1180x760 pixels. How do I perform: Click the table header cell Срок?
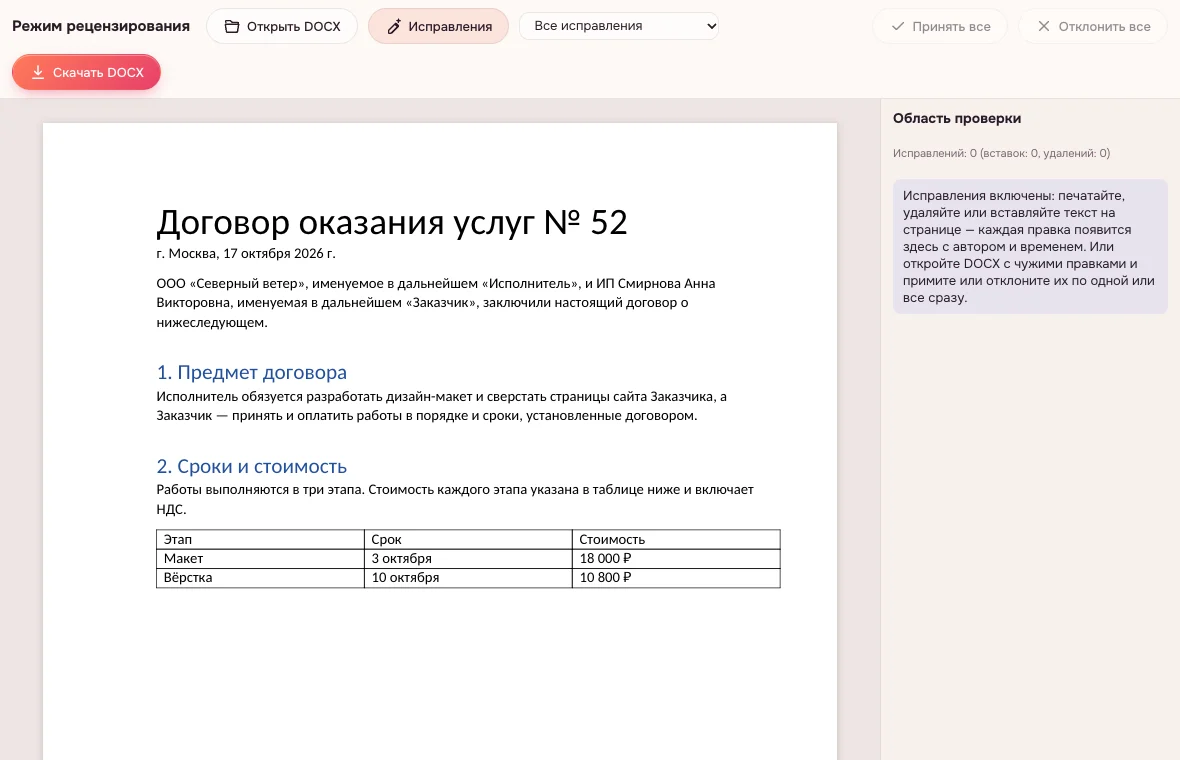(468, 540)
